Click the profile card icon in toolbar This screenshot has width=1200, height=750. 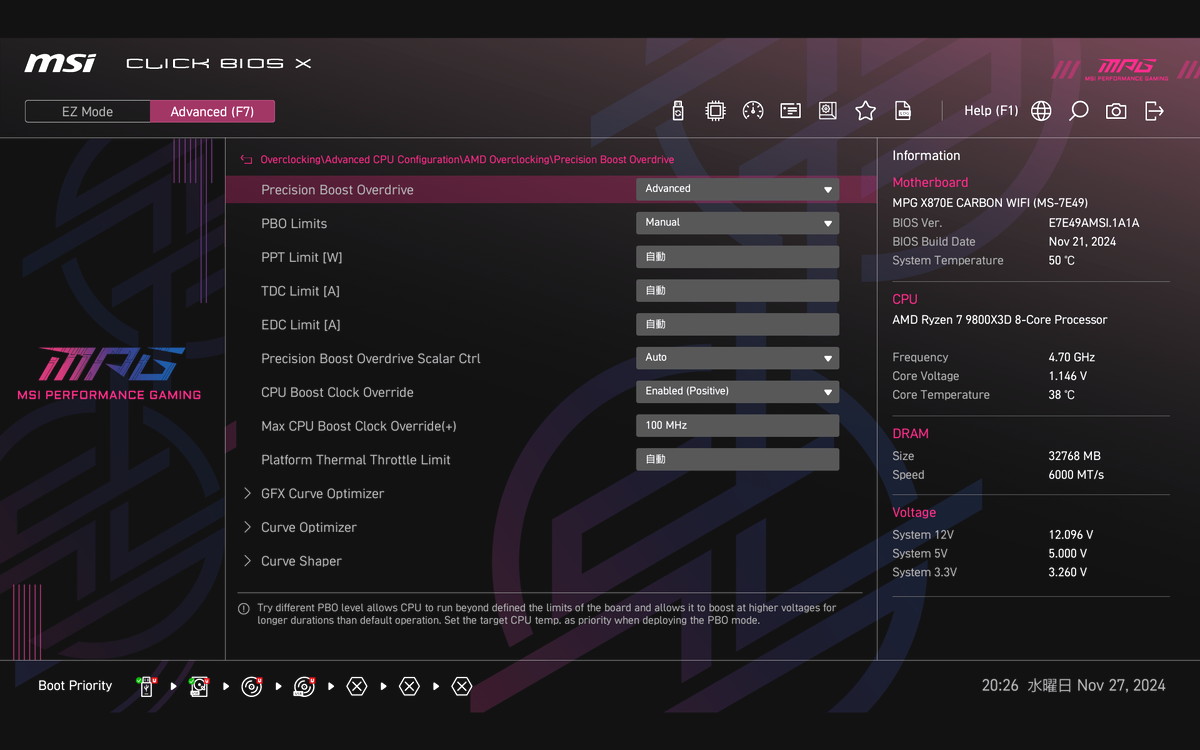coord(790,111)
